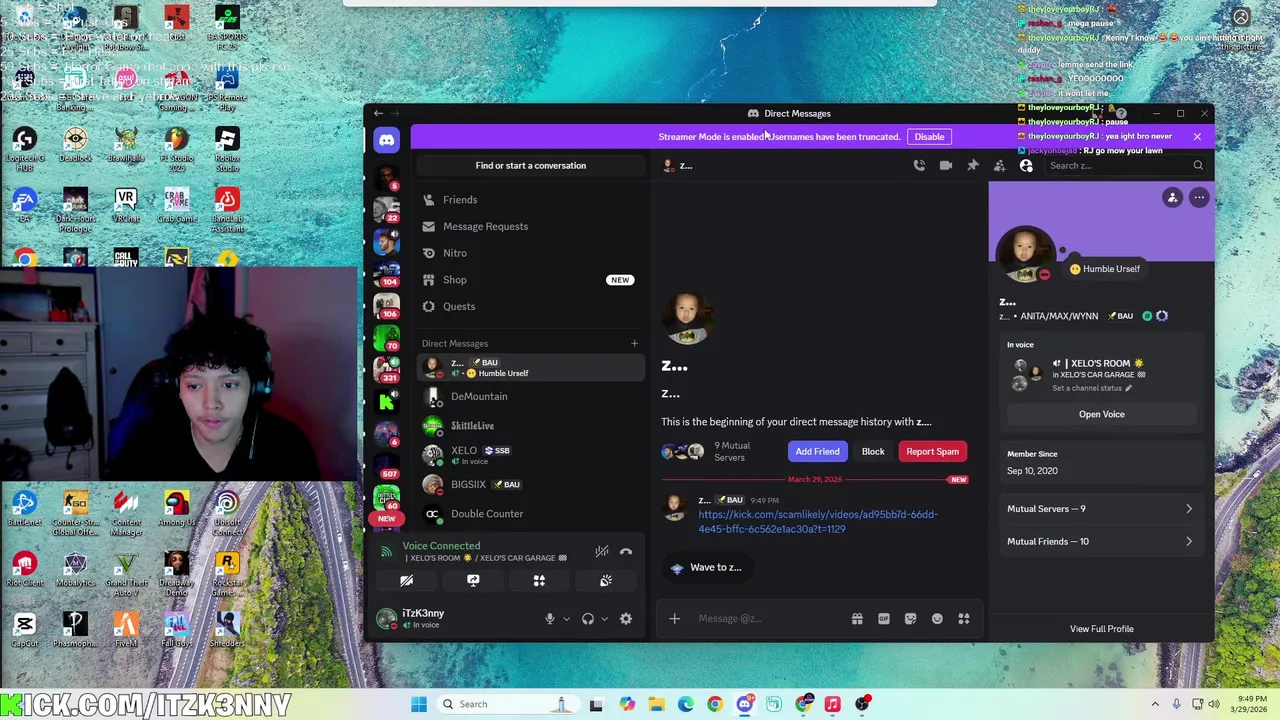Viewport: 1280px width, 720px height.
Task: Open the Nitro page
Action: pos(531,253)
